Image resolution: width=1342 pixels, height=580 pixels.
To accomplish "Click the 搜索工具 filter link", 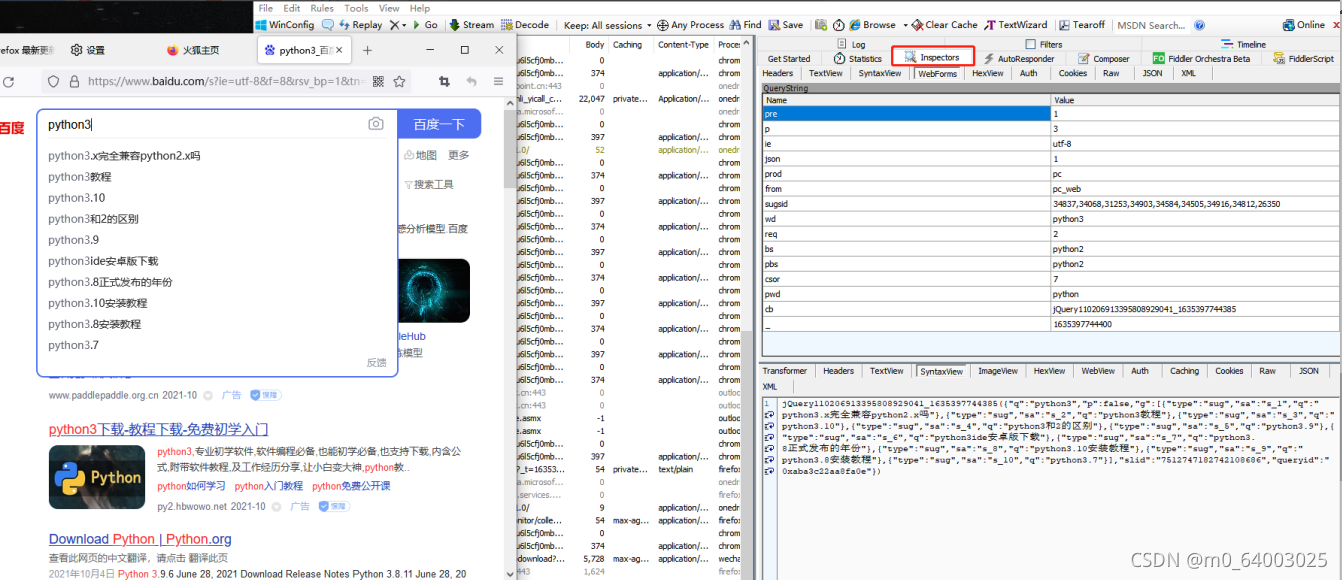I will coord(429,185).
